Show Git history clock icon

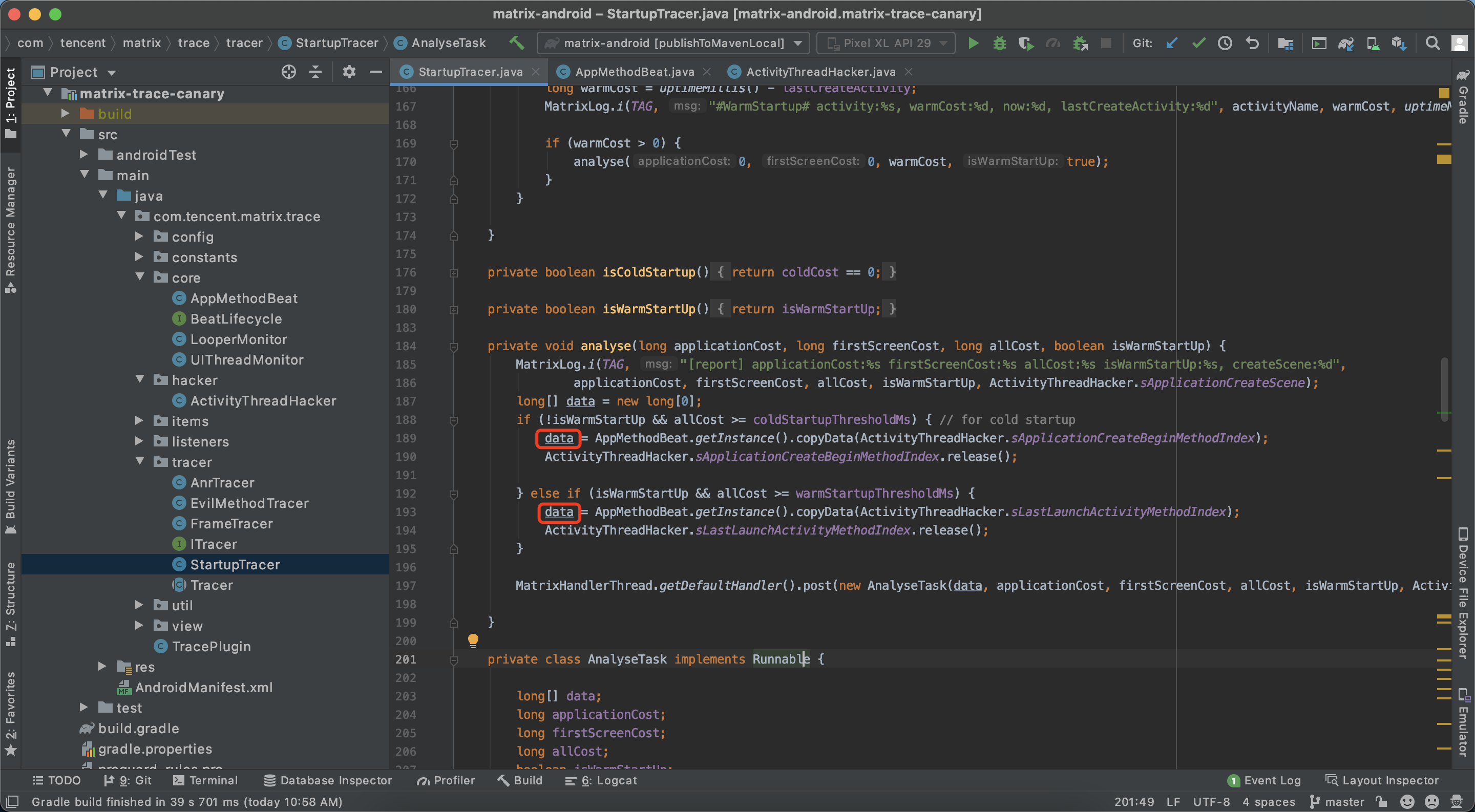(1225, 43)
